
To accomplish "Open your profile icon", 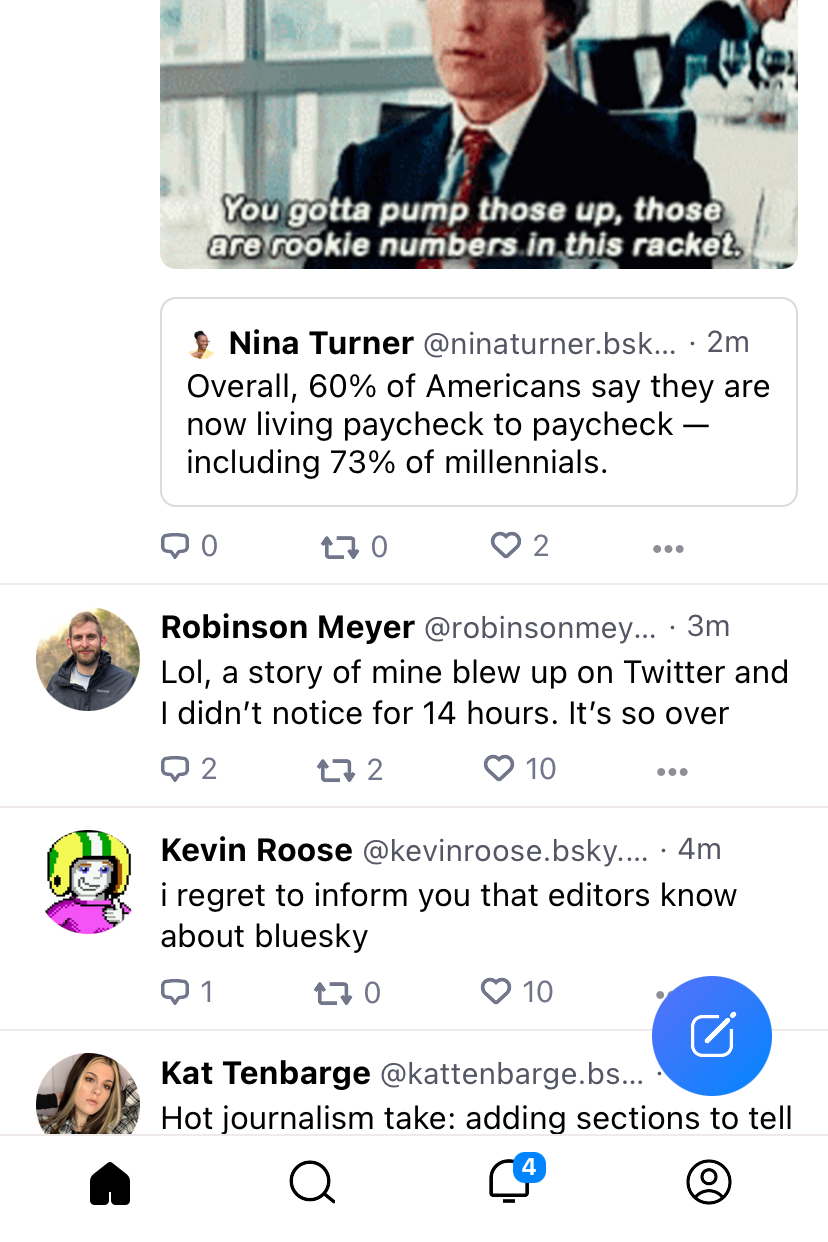I will tap(709, 1183).
